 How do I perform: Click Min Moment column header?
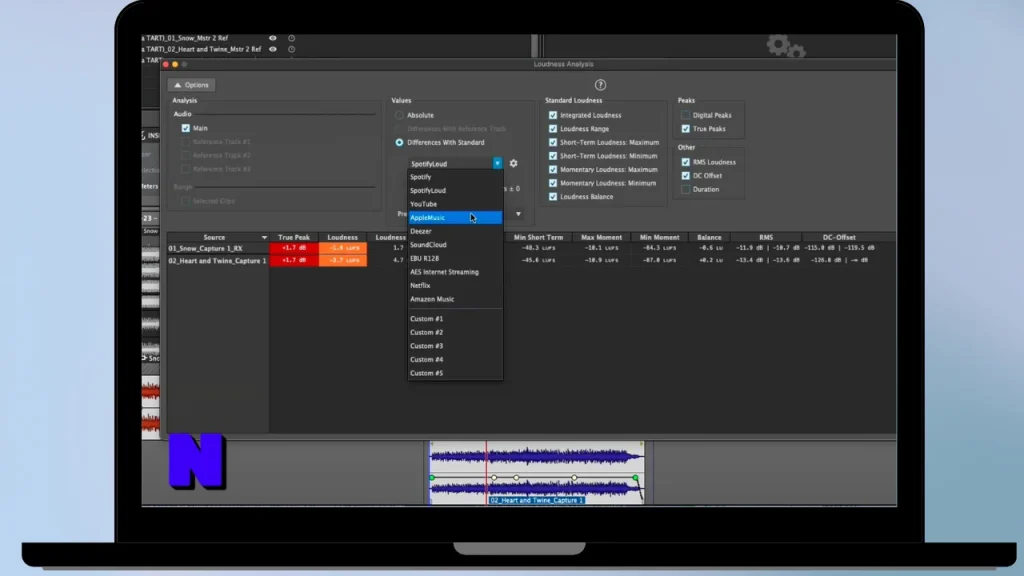(x=660, y=238)
